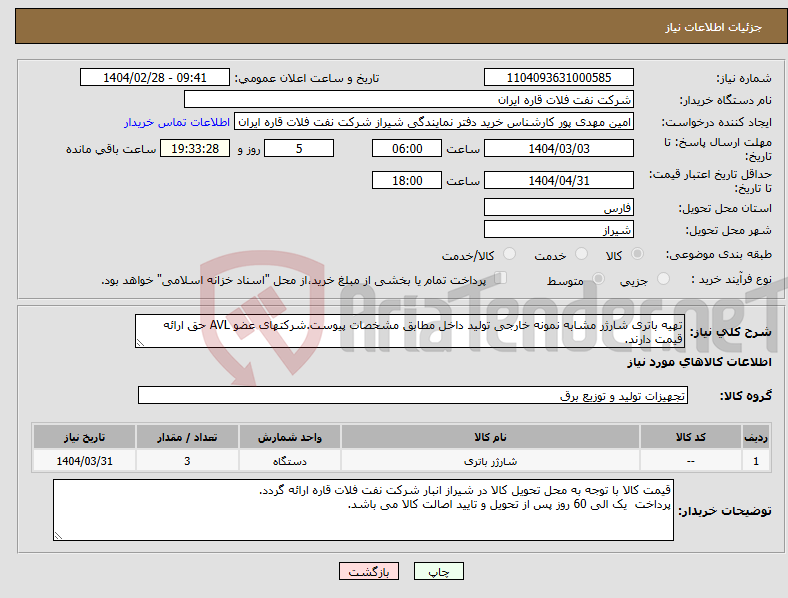Click the تعداد / مقدار column header
This screenshot has width=788, height=598.
click(187, 437)
